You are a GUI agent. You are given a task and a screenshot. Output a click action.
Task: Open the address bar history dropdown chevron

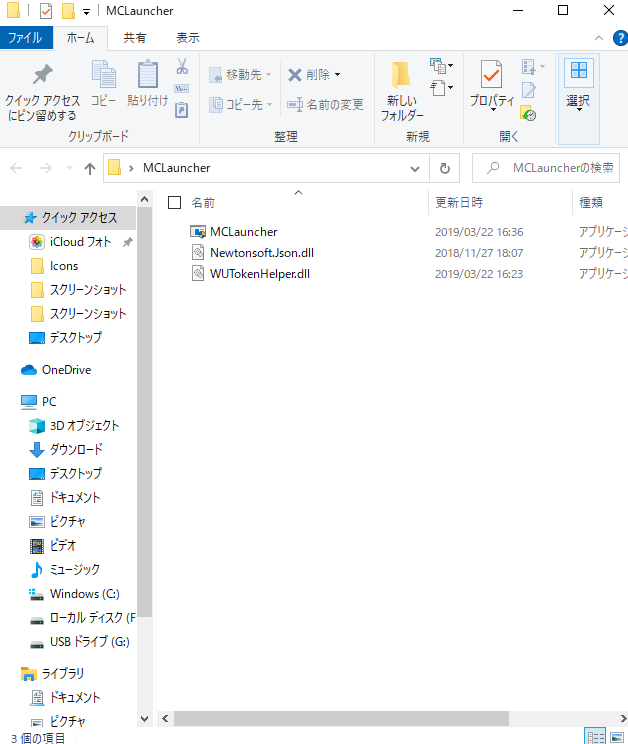415,168
